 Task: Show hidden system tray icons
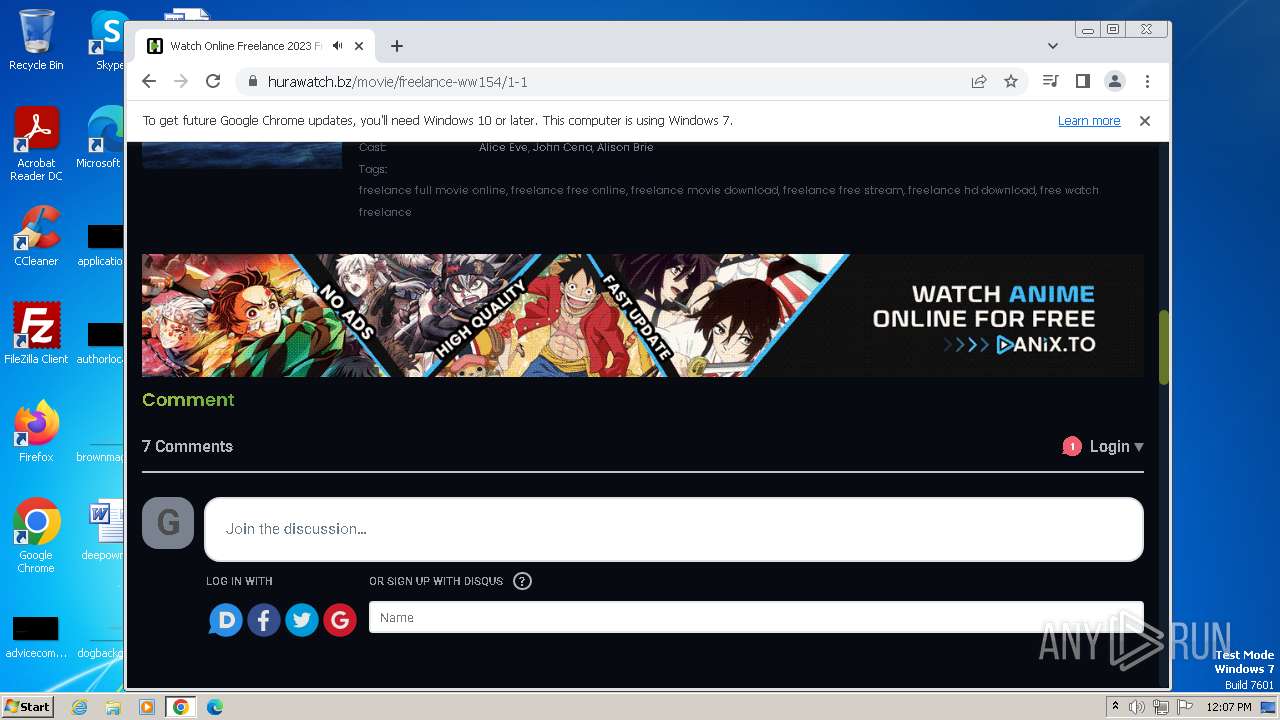pyautogui.click(x=1115, y=707)
